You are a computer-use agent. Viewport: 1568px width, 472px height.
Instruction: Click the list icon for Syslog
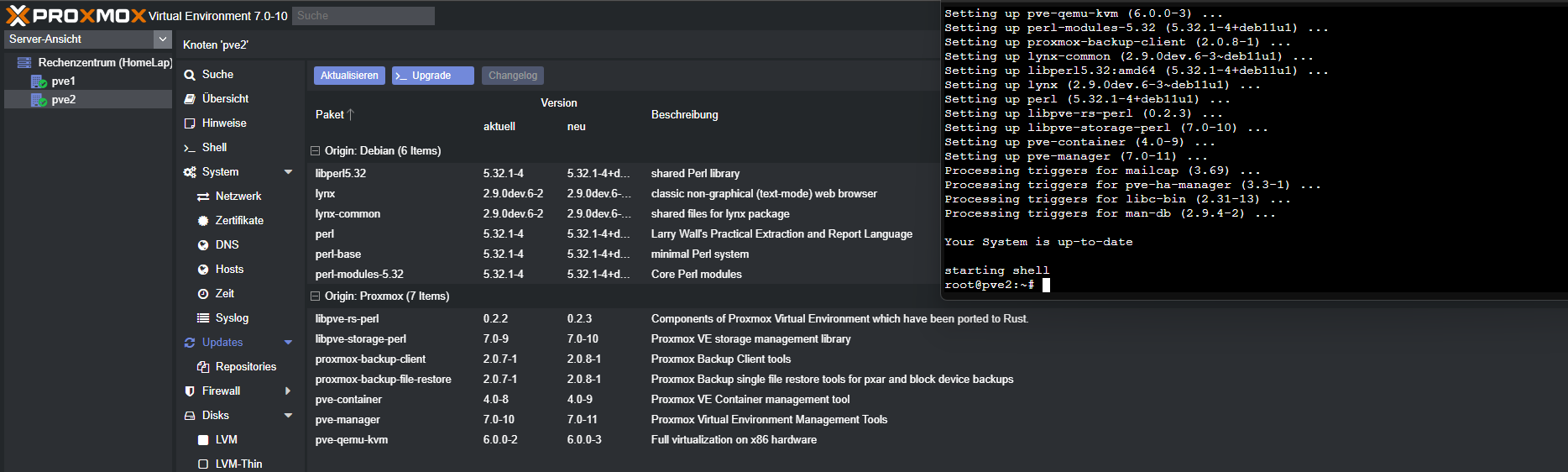pos(203,317)
